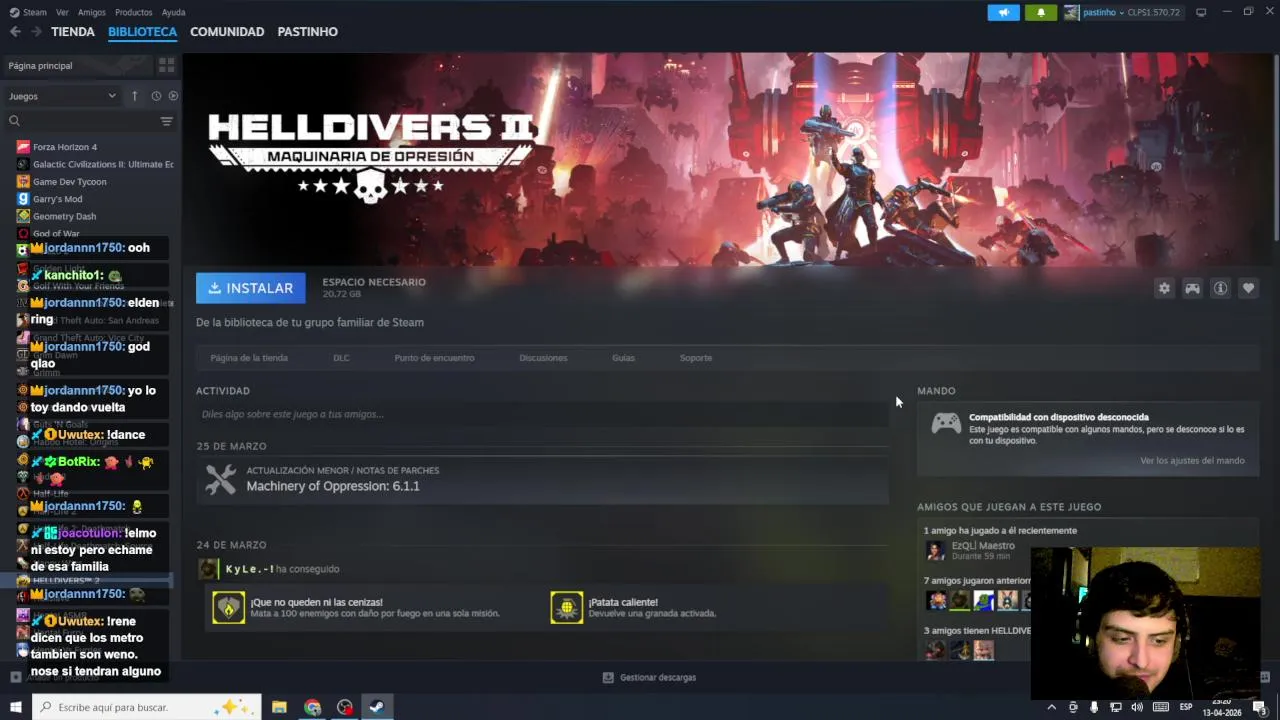
Task: Open the wallet balance CLP$1.570,72
Action: [1153, 12]
